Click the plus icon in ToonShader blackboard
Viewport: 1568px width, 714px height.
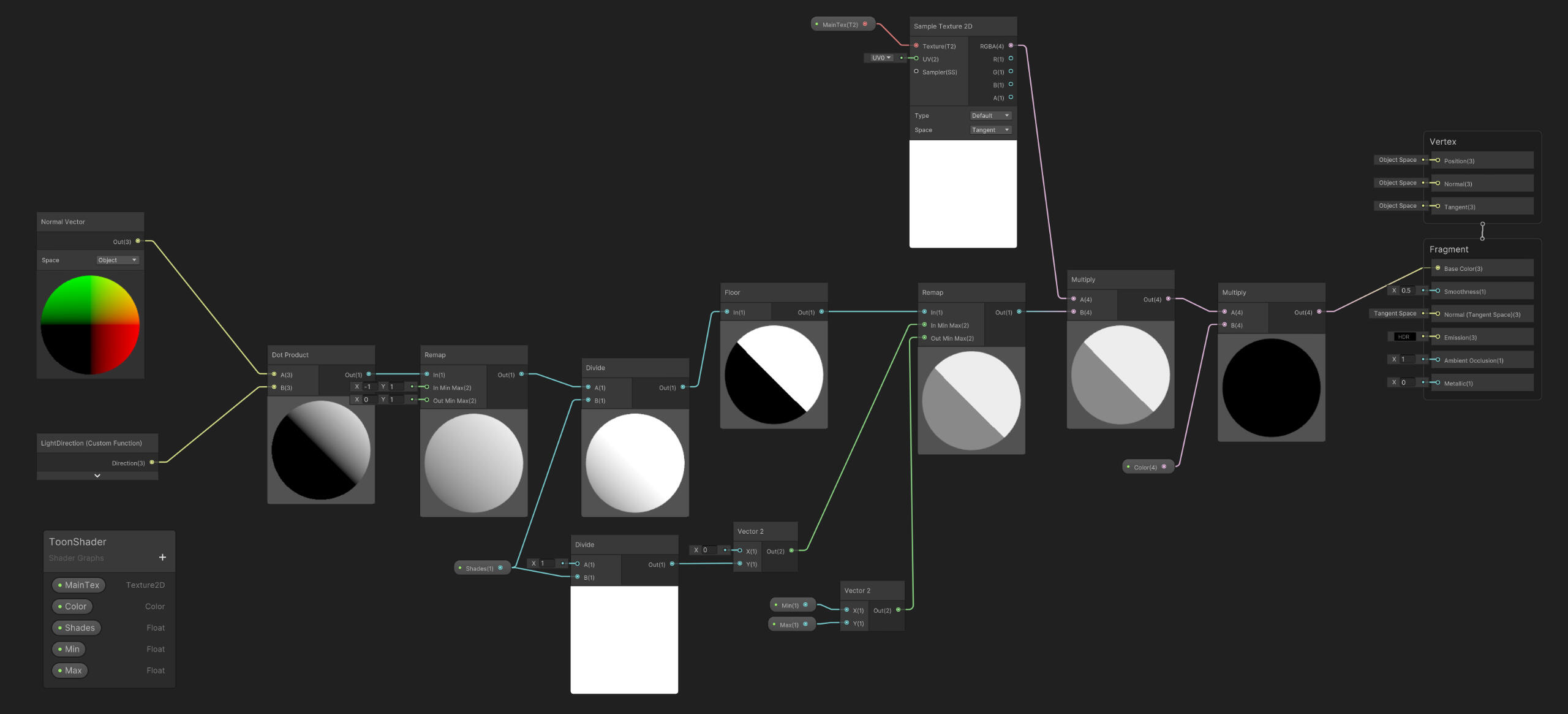coord(162,557)
